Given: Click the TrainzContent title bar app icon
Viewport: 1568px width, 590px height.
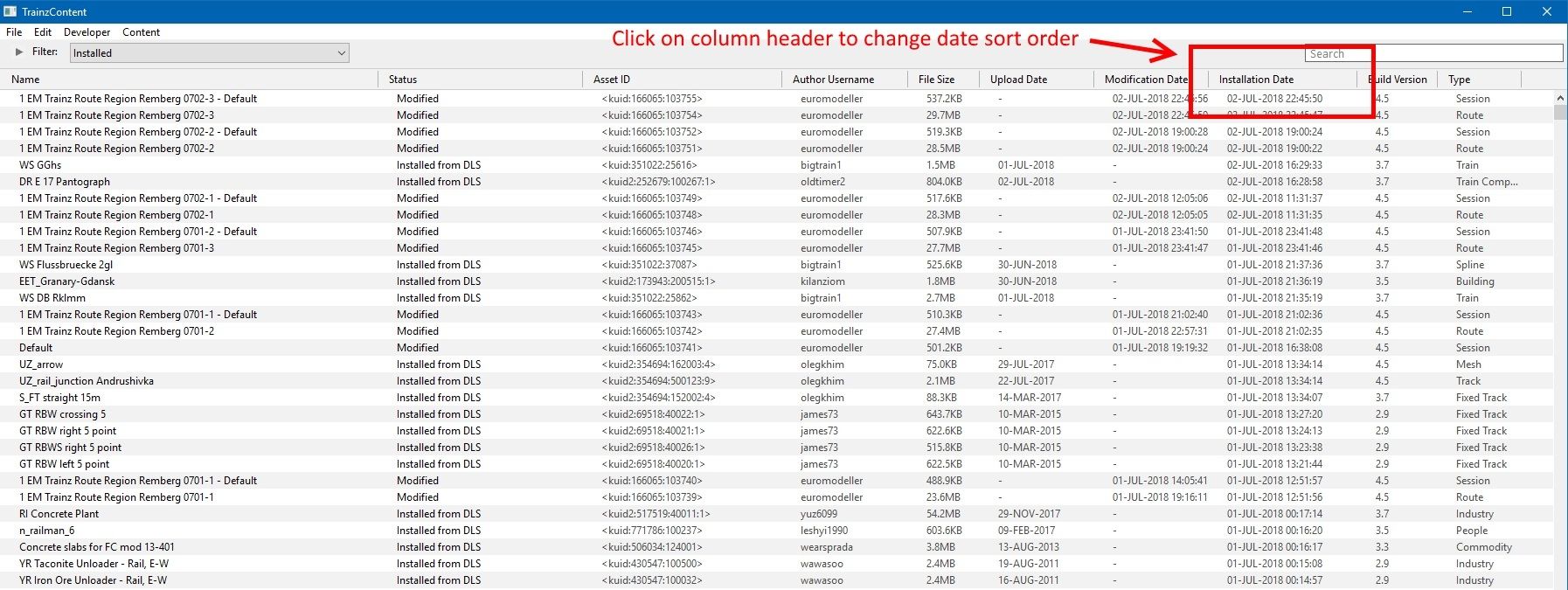Looking at the screenshot, I should pyautogui.click(x=10, y=11).
